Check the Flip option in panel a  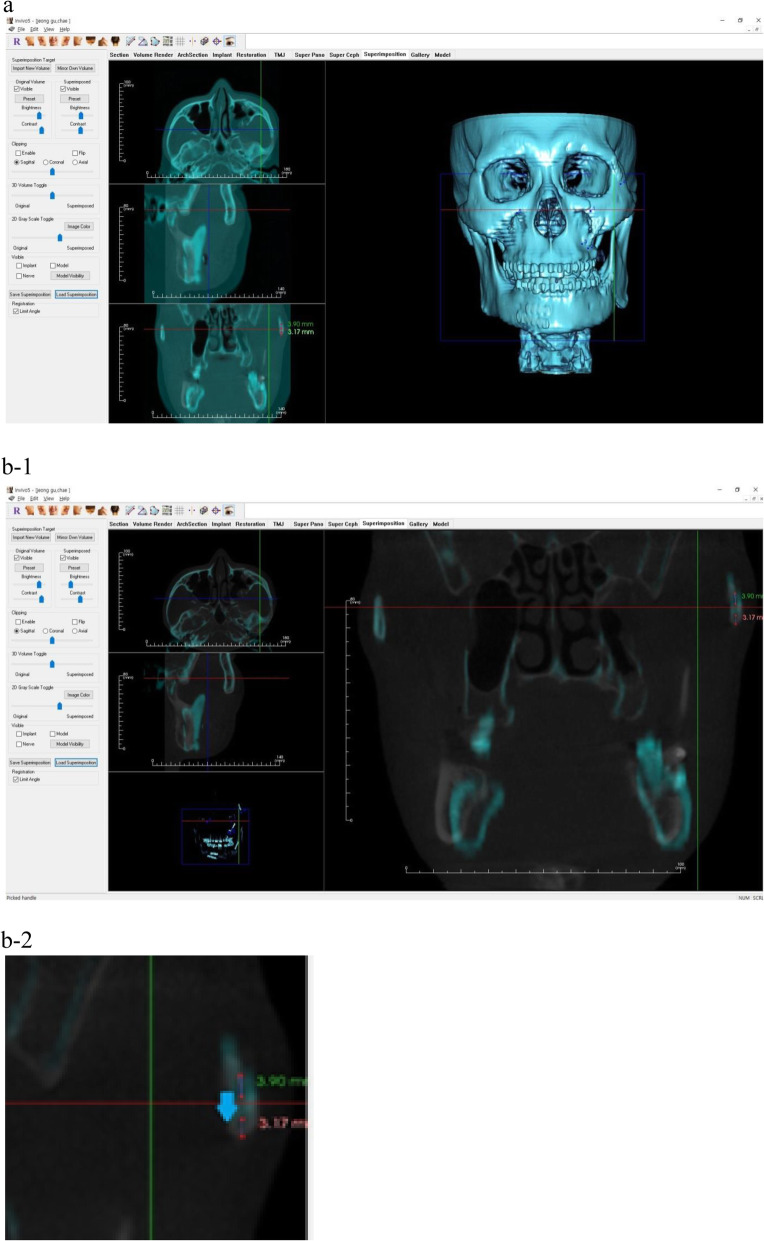[x=76, y=153]
